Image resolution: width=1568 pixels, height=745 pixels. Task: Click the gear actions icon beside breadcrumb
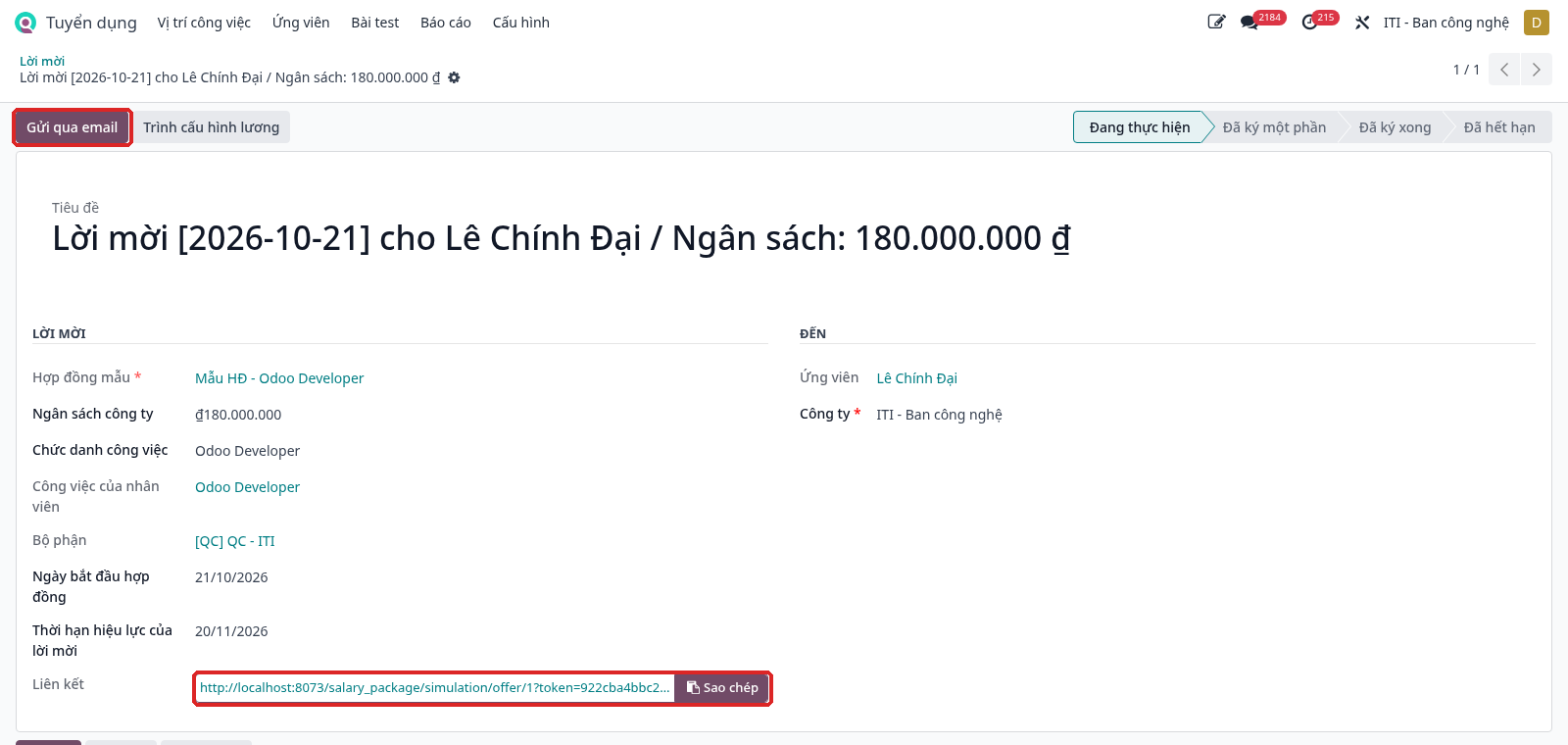pos(454,77)
